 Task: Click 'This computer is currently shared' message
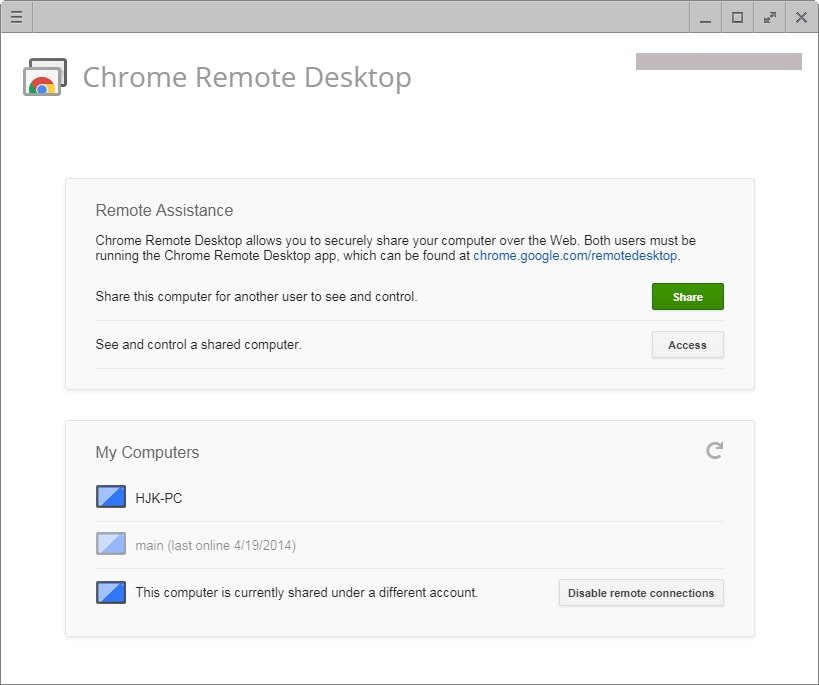point(307,593)
